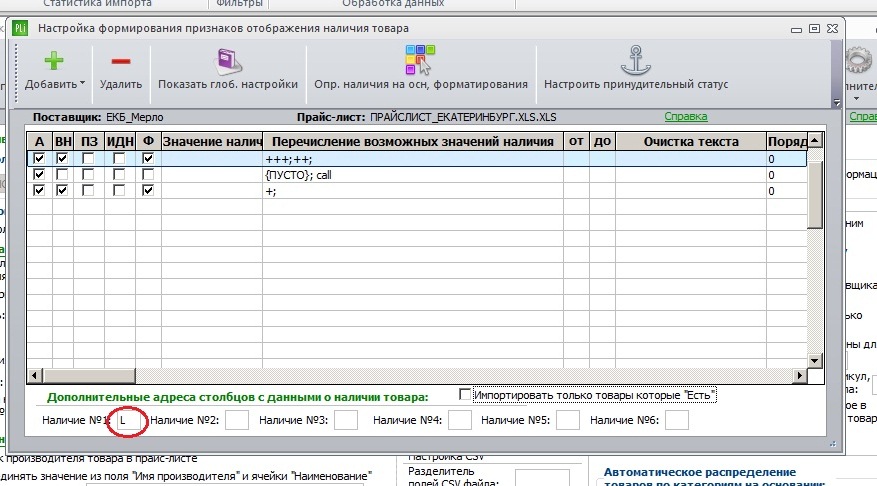Click Порядок value 0 in {ПУСТО}; call row
This screenshot has width=877, height=486.
786,175
